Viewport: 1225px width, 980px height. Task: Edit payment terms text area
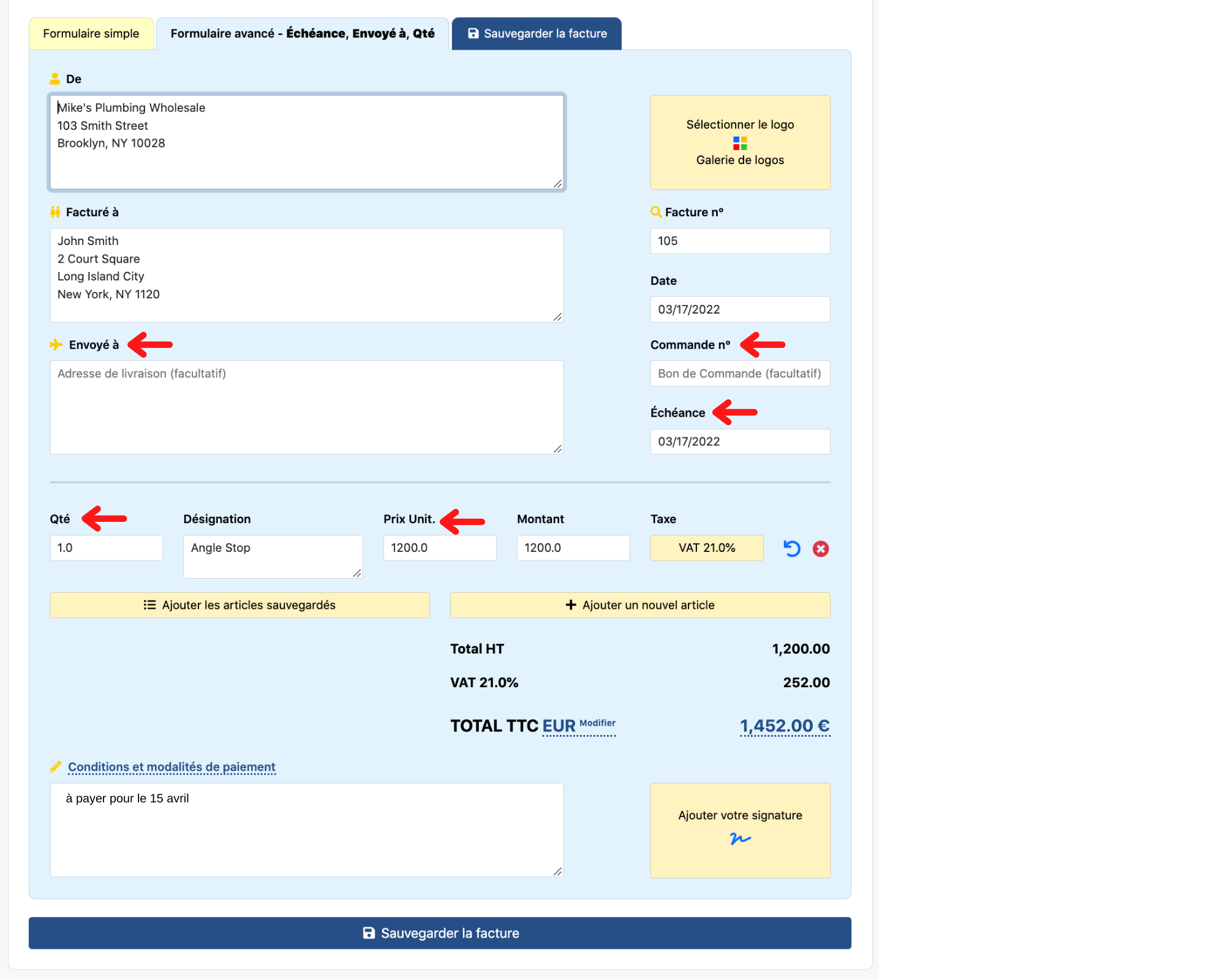pyautogui.click(x=307, y=830)
